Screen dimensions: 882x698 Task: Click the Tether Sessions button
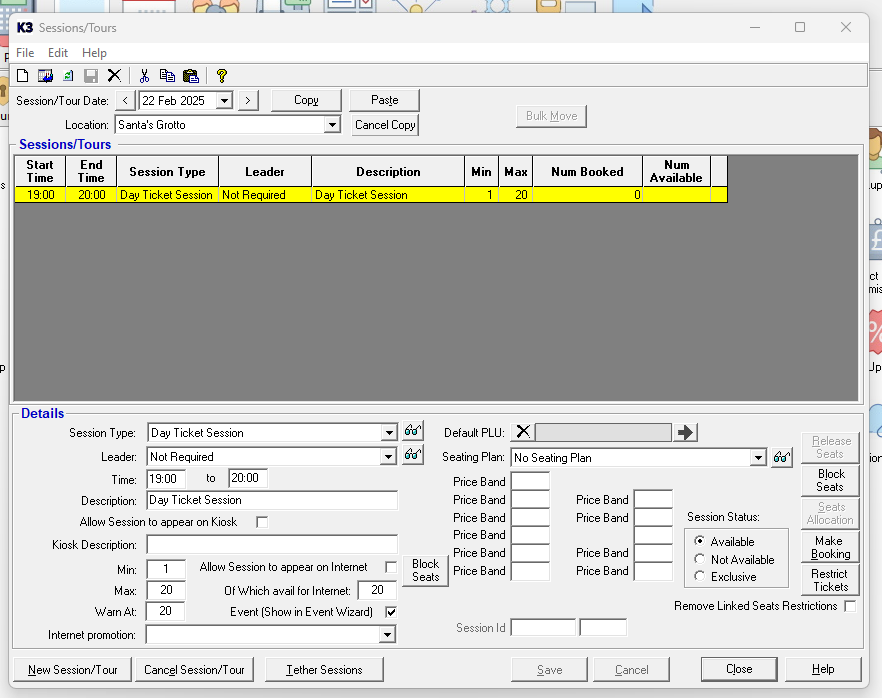(324, 670)
